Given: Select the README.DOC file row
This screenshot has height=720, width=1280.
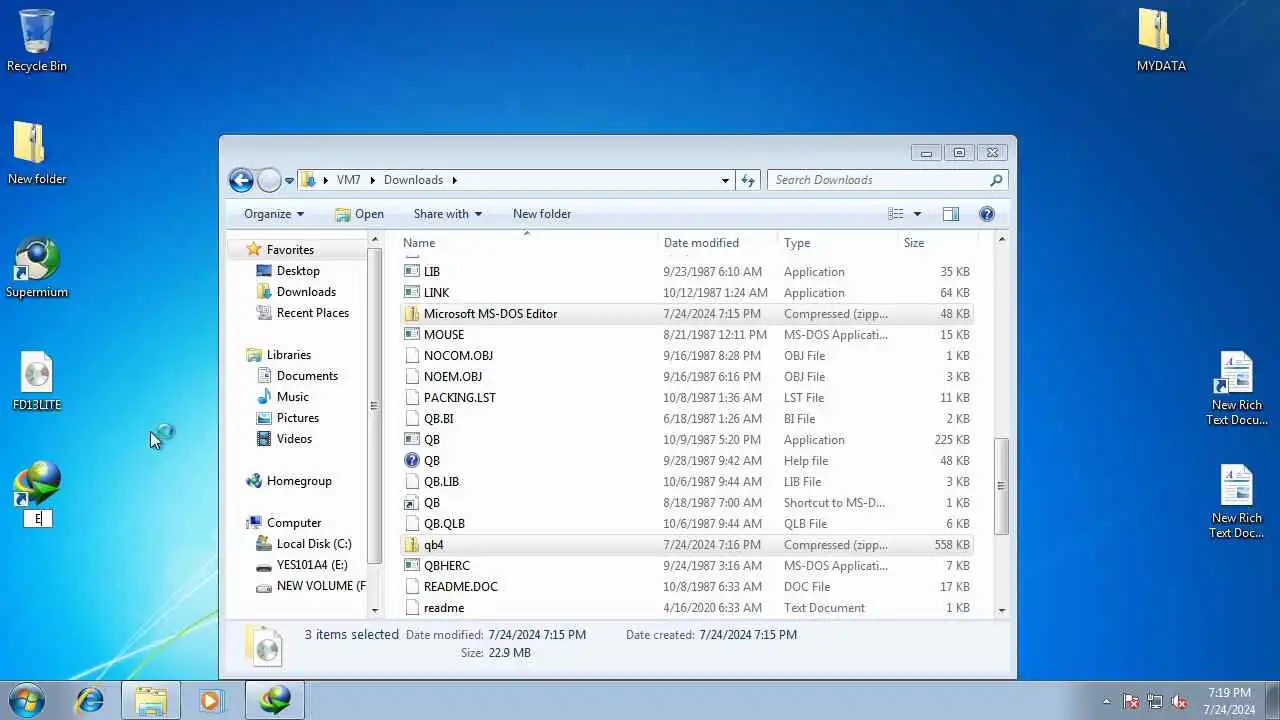Looking at the screenshot, I should point(687,587).
